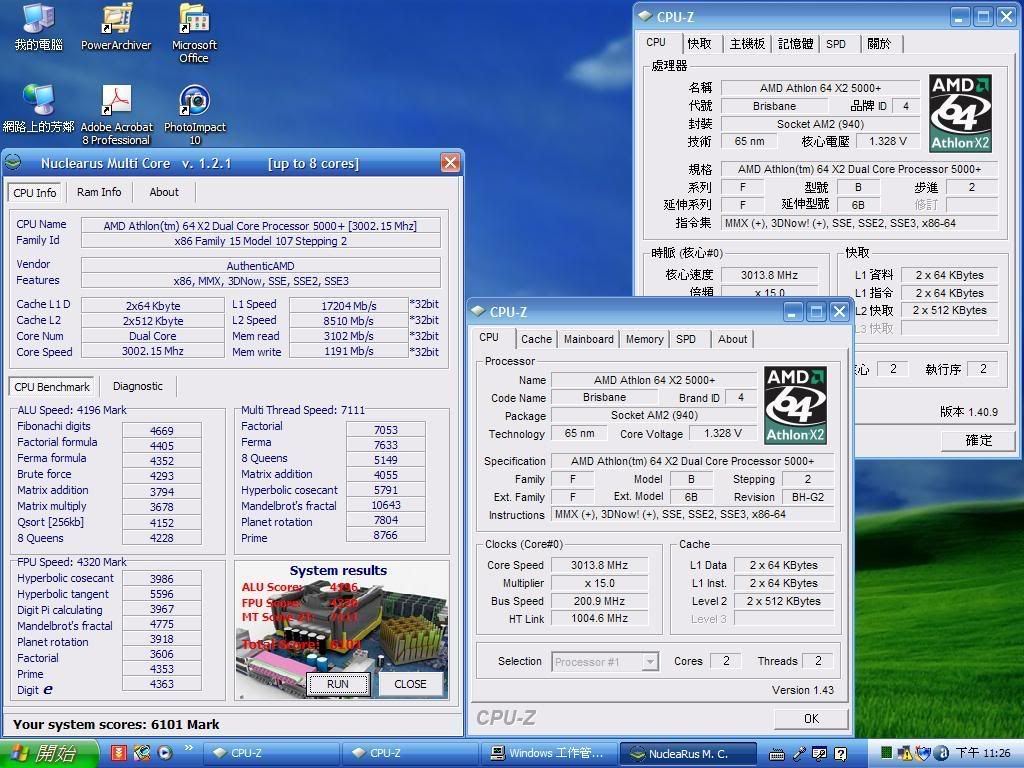Click the first red quick launch icon

pos(118,753)
